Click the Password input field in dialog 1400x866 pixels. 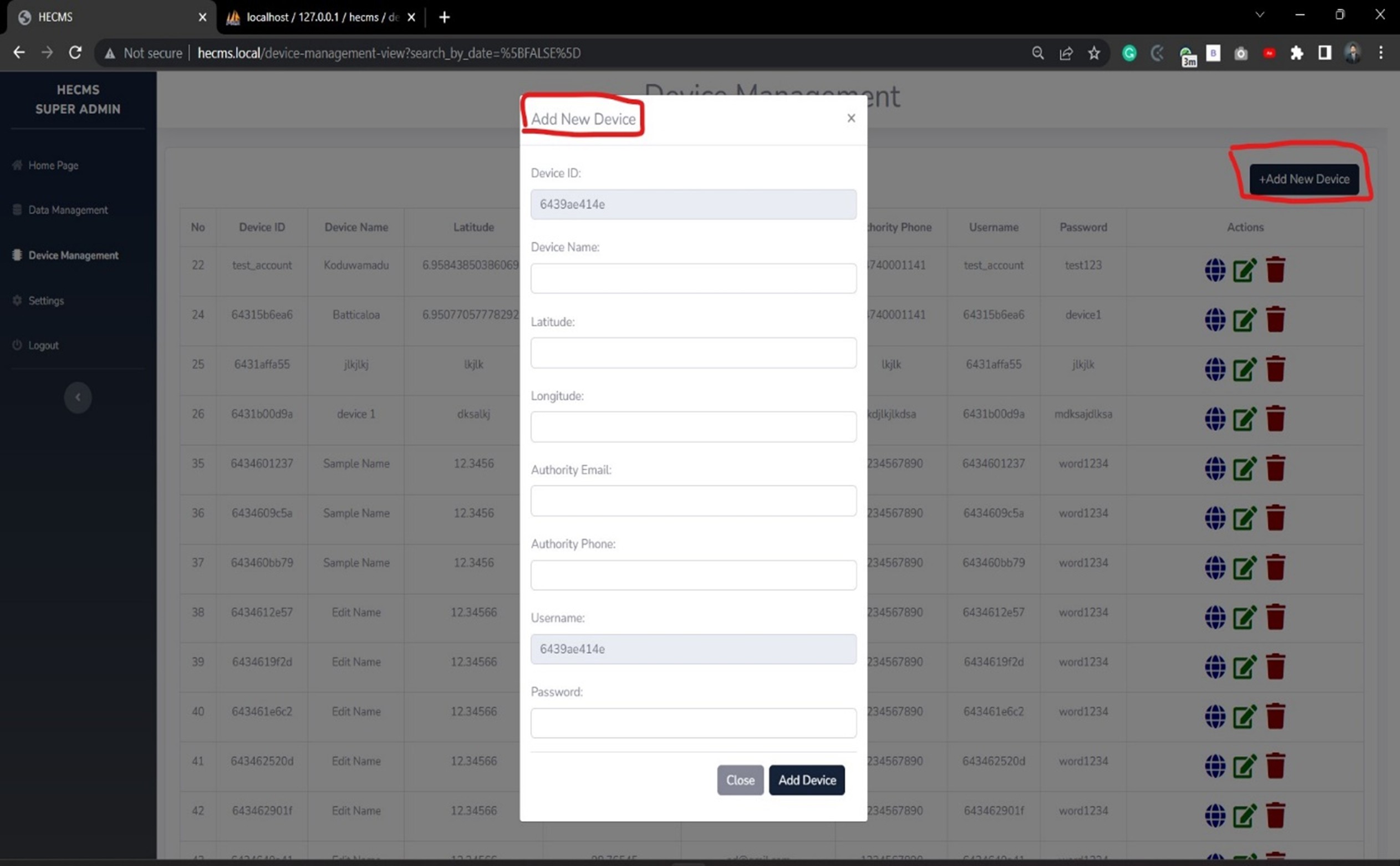pos(693,722)
